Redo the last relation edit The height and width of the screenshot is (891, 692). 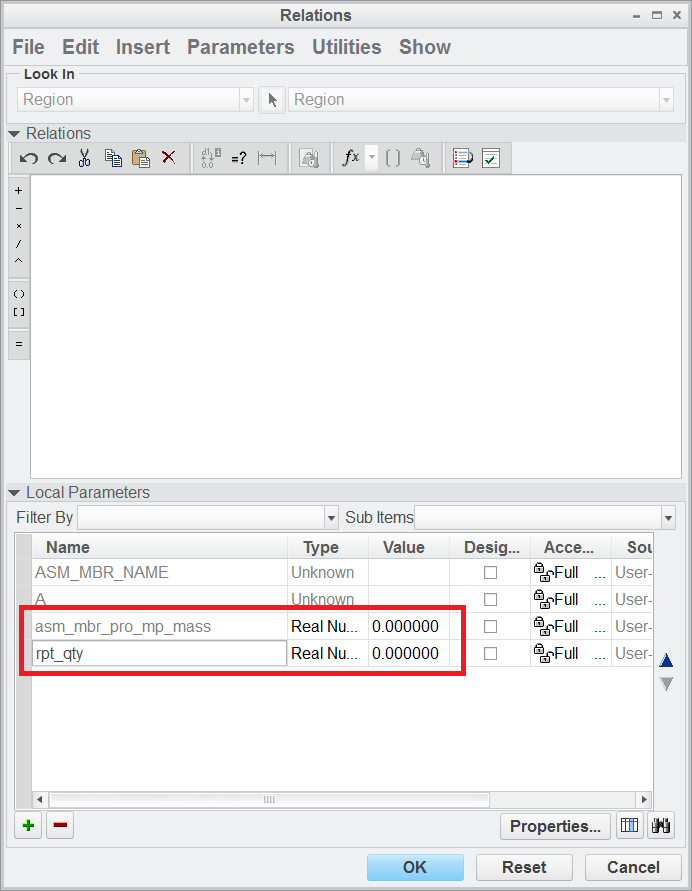click(x=57, y=158)
